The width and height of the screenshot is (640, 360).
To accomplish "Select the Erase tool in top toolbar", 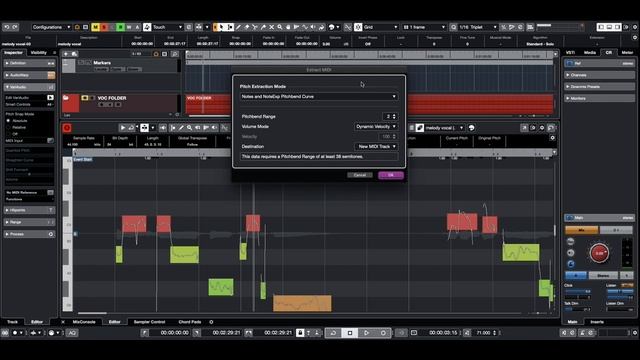I will (247, 27).
